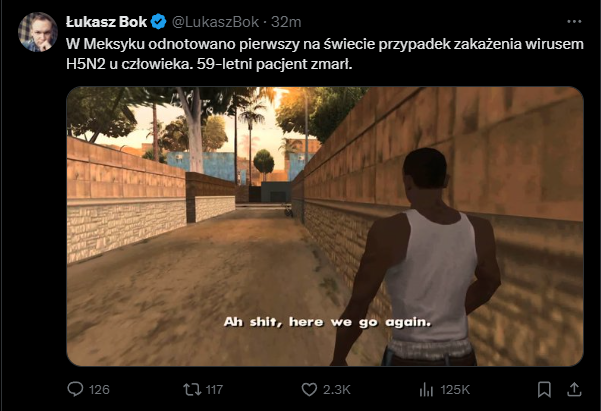Open Łukasz Bok profile avatar
The height and width of the screenshot is (411, 601).
coord(38,32)
